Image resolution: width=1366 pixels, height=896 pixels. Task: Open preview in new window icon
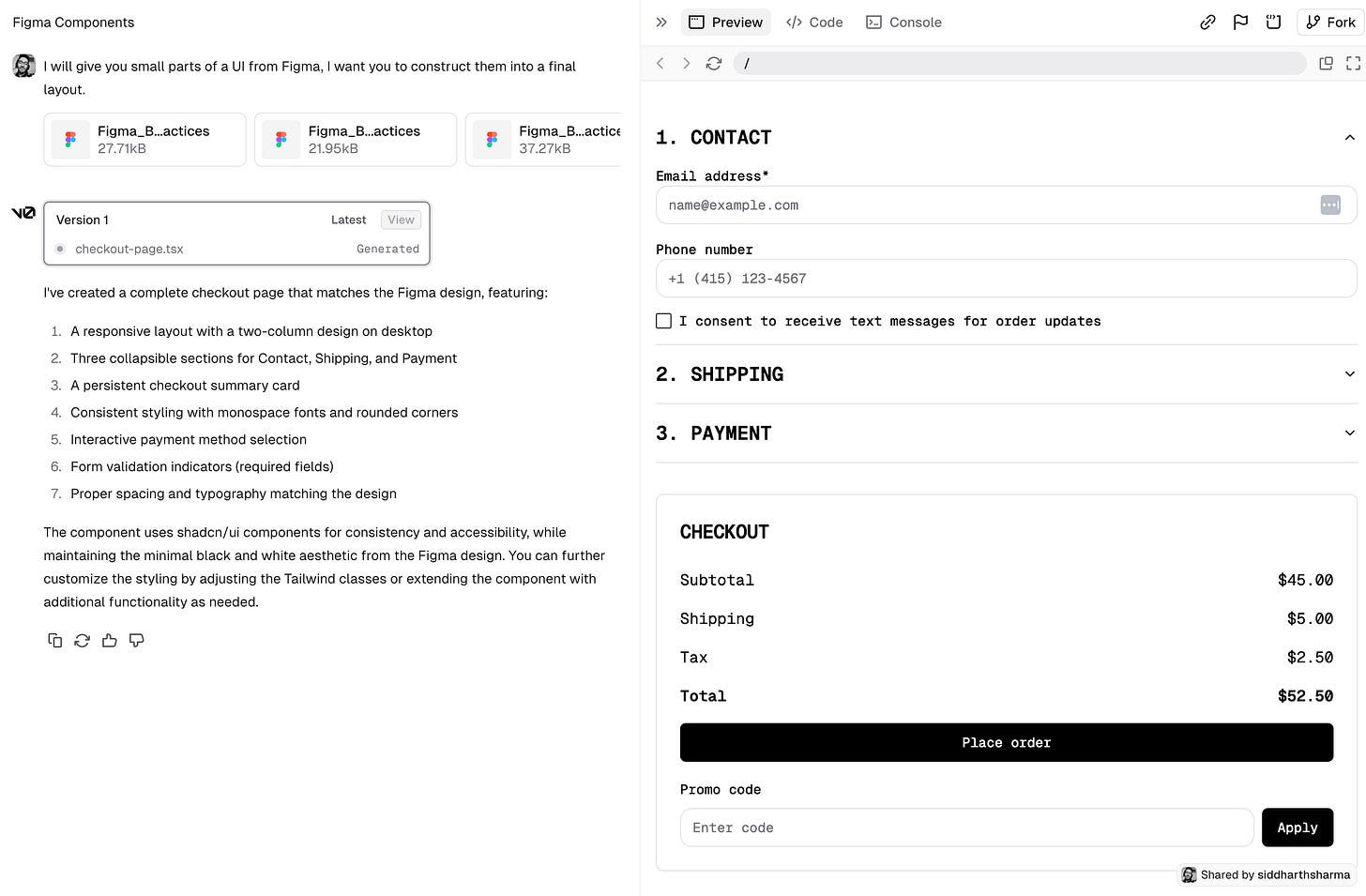coord(1326,63)
